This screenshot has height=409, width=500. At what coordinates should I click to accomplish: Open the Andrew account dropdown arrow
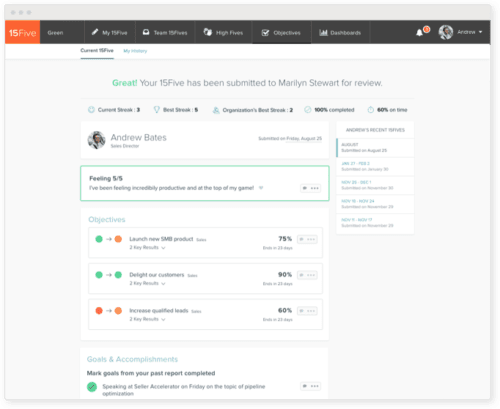(480, 32)
